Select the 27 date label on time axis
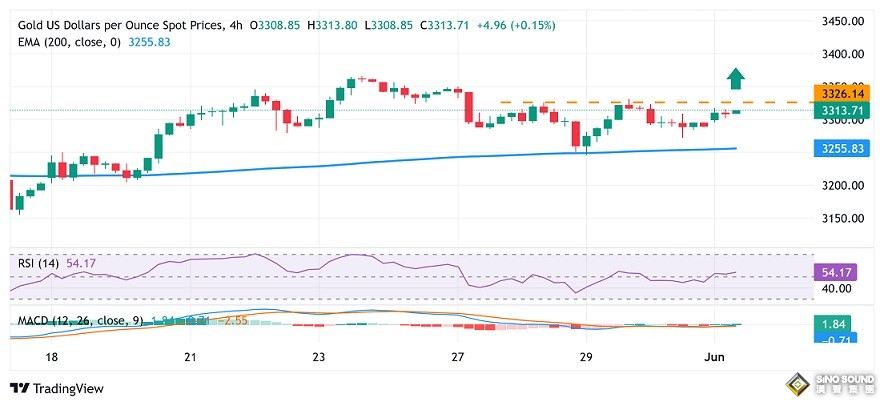 (458, 356)
